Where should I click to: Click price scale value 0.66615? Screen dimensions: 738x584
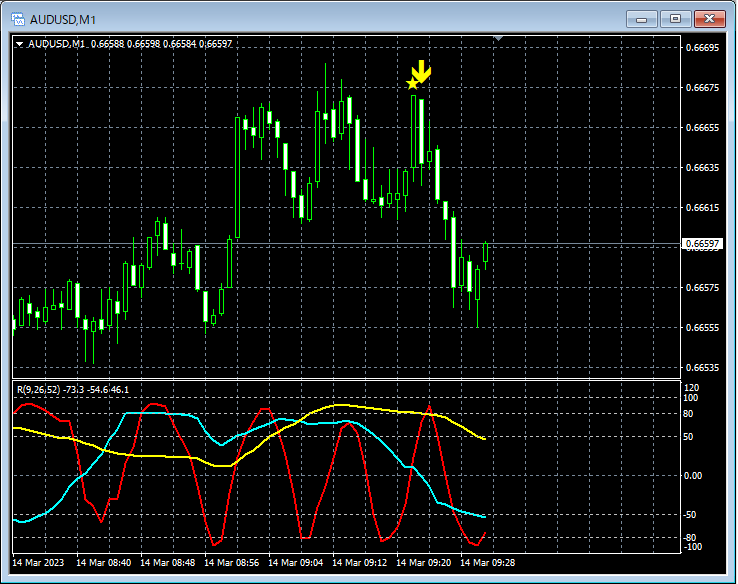702,208
